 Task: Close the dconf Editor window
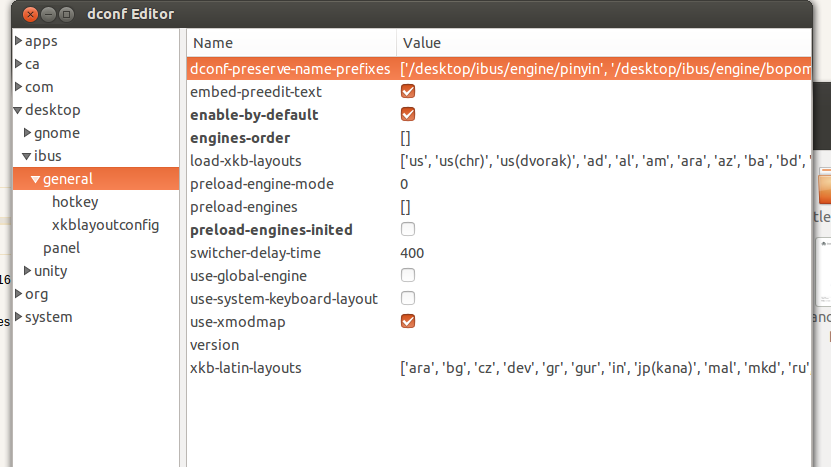(30, 14)
